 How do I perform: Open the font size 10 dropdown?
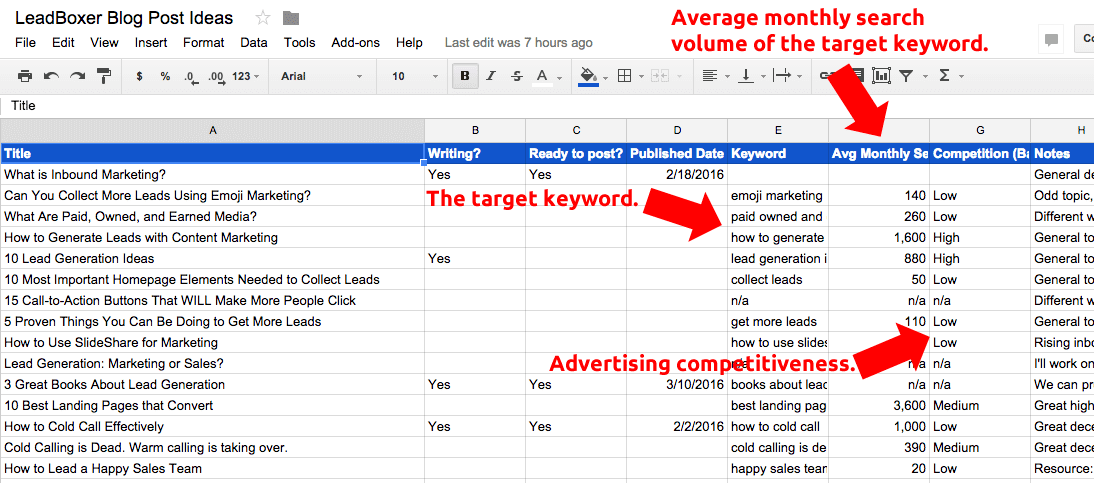pyautogui.click(x=415, y=76)
